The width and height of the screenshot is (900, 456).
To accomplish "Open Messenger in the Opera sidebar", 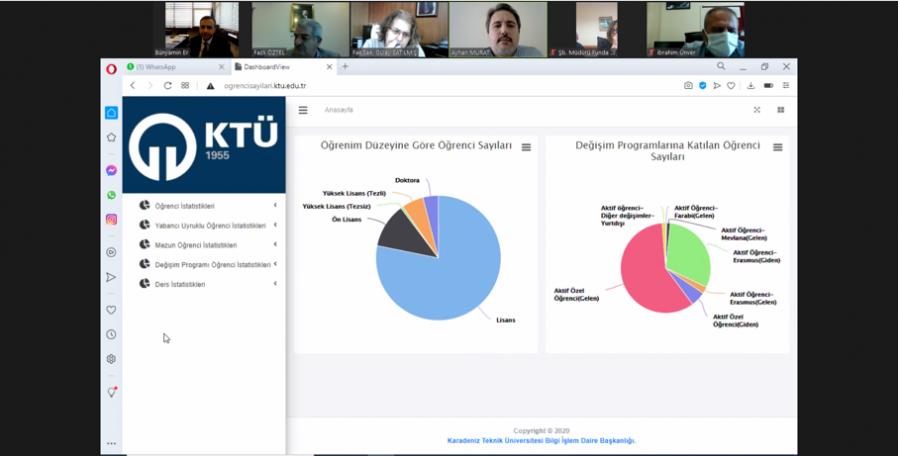I will coord(111,170).
